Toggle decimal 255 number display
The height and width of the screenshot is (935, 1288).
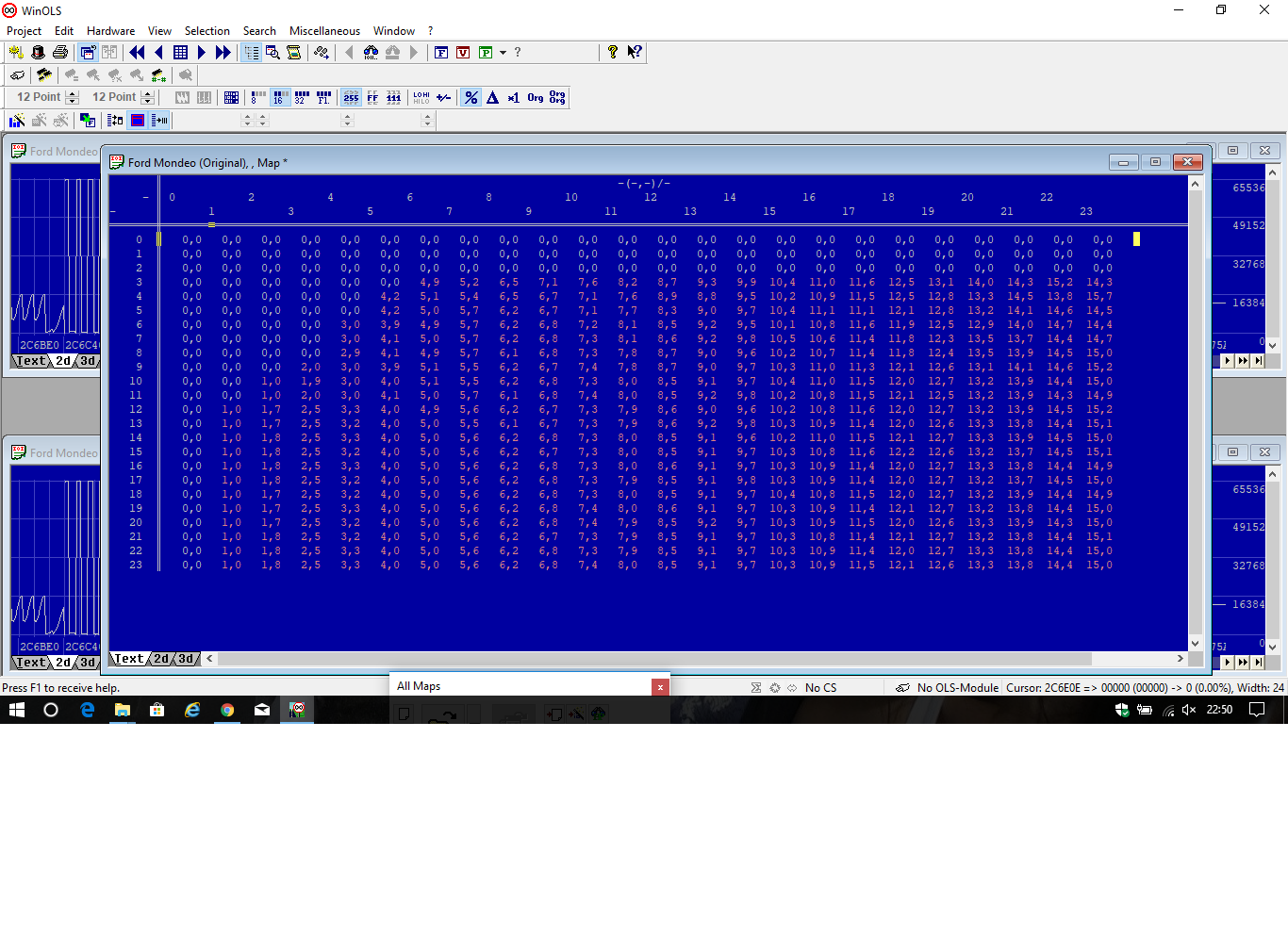click(351, 97)
